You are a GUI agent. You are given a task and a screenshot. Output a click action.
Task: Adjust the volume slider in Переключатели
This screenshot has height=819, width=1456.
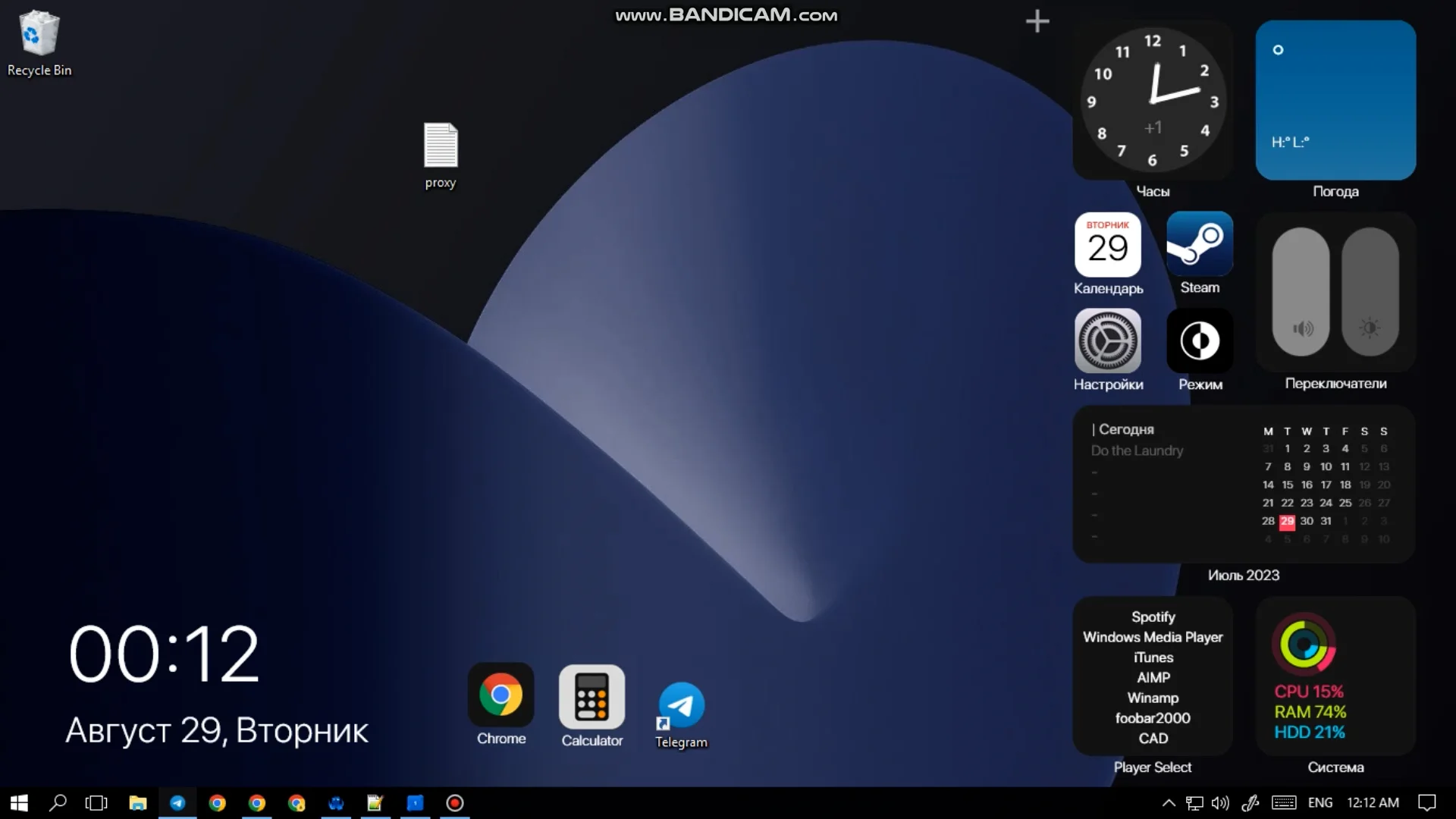(x=1301, y=292)
